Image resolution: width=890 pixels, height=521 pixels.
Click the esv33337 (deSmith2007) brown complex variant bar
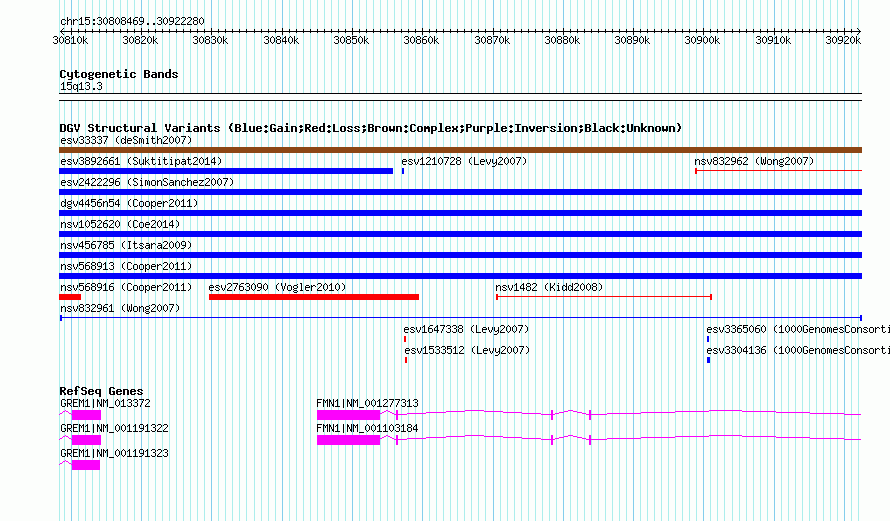click(460, 150)
